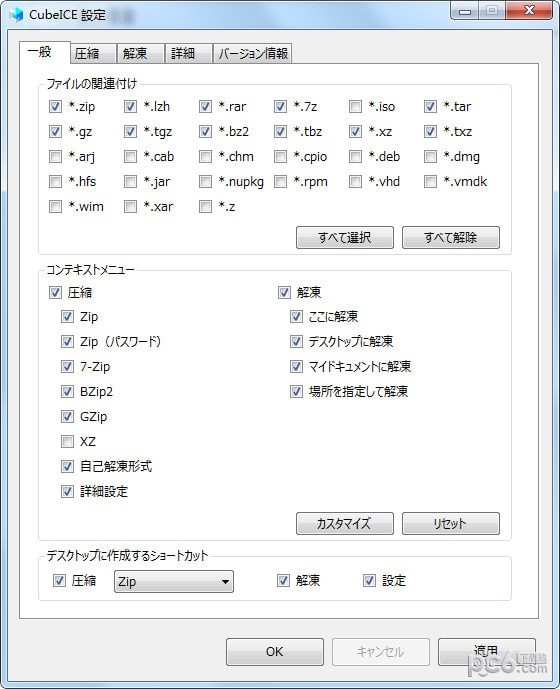Open context menu カスタマイズ button
This screenshot has width=560, height=689.
345,523
